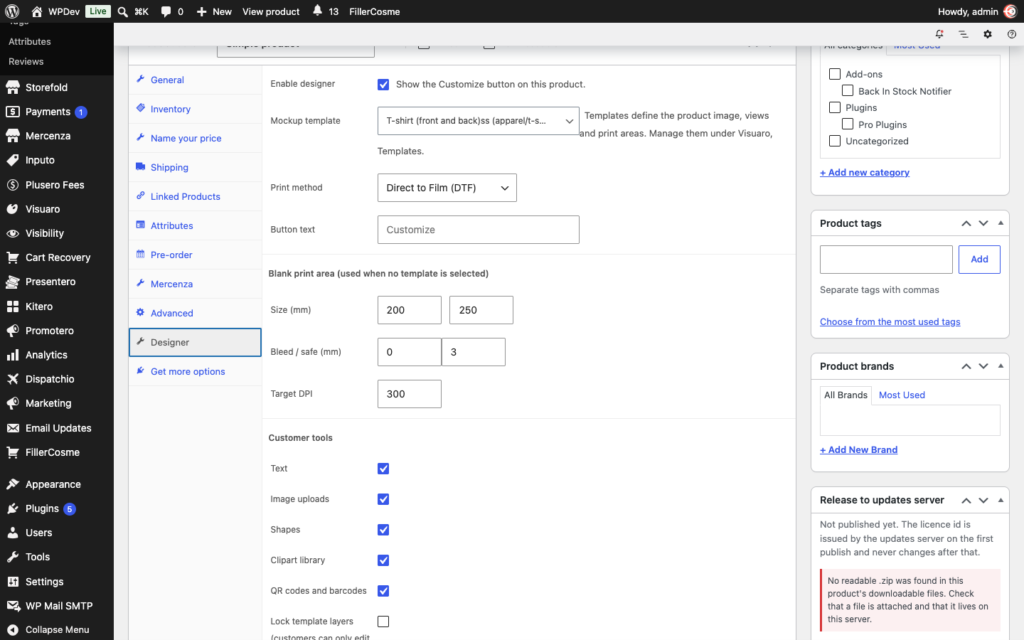Image resolution: width=1024 pixels, height=640 pixels.
Task: Open the WordPress logo menu
Action: coord(12,11)
